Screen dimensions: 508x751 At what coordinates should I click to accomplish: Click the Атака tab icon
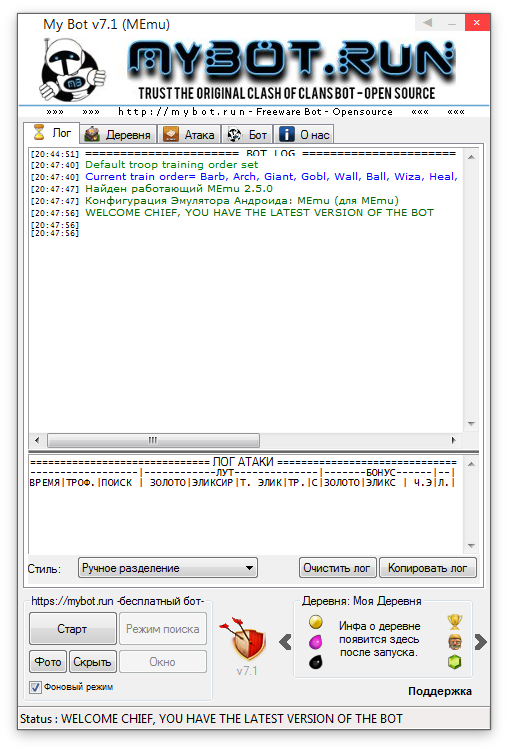[x=170, y=135]
